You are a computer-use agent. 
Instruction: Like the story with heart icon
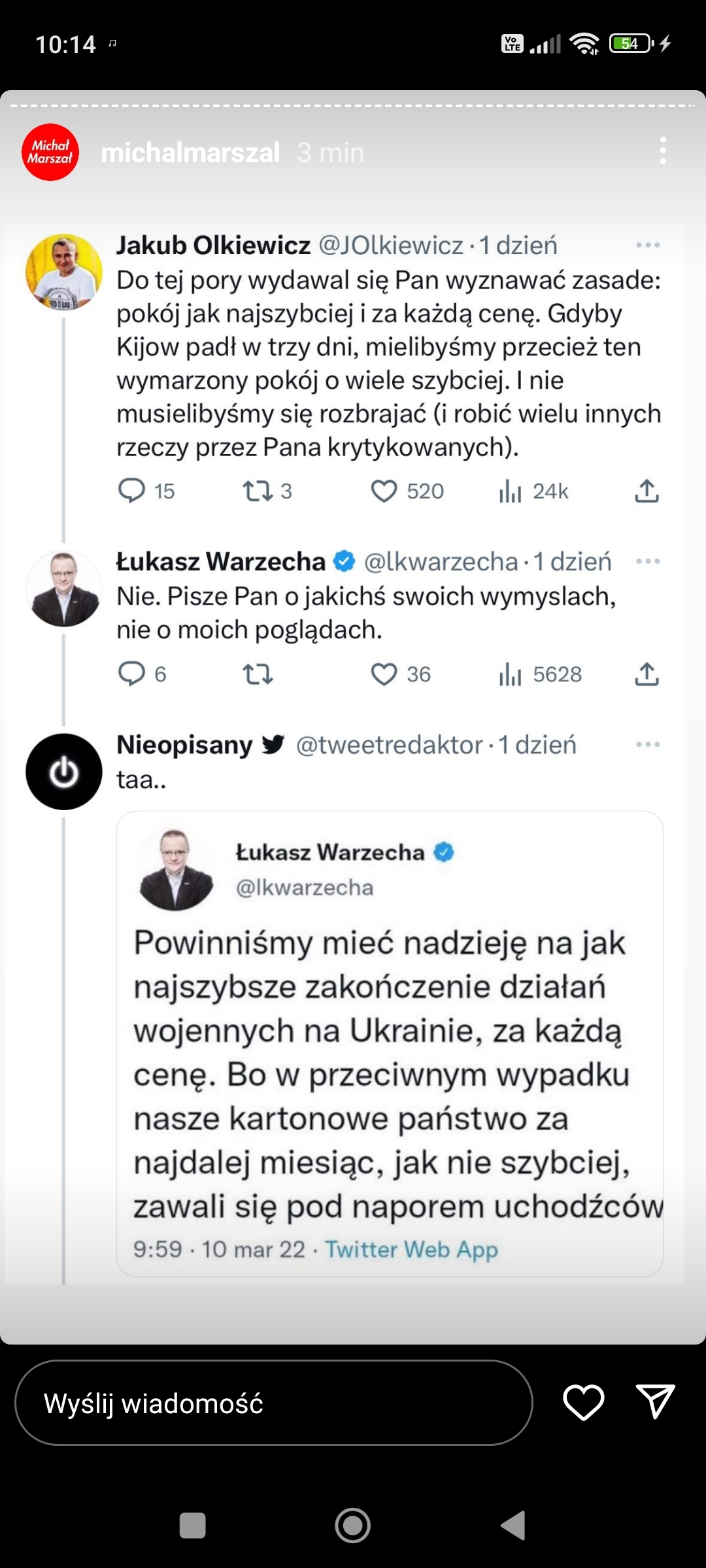(583, 1402)
